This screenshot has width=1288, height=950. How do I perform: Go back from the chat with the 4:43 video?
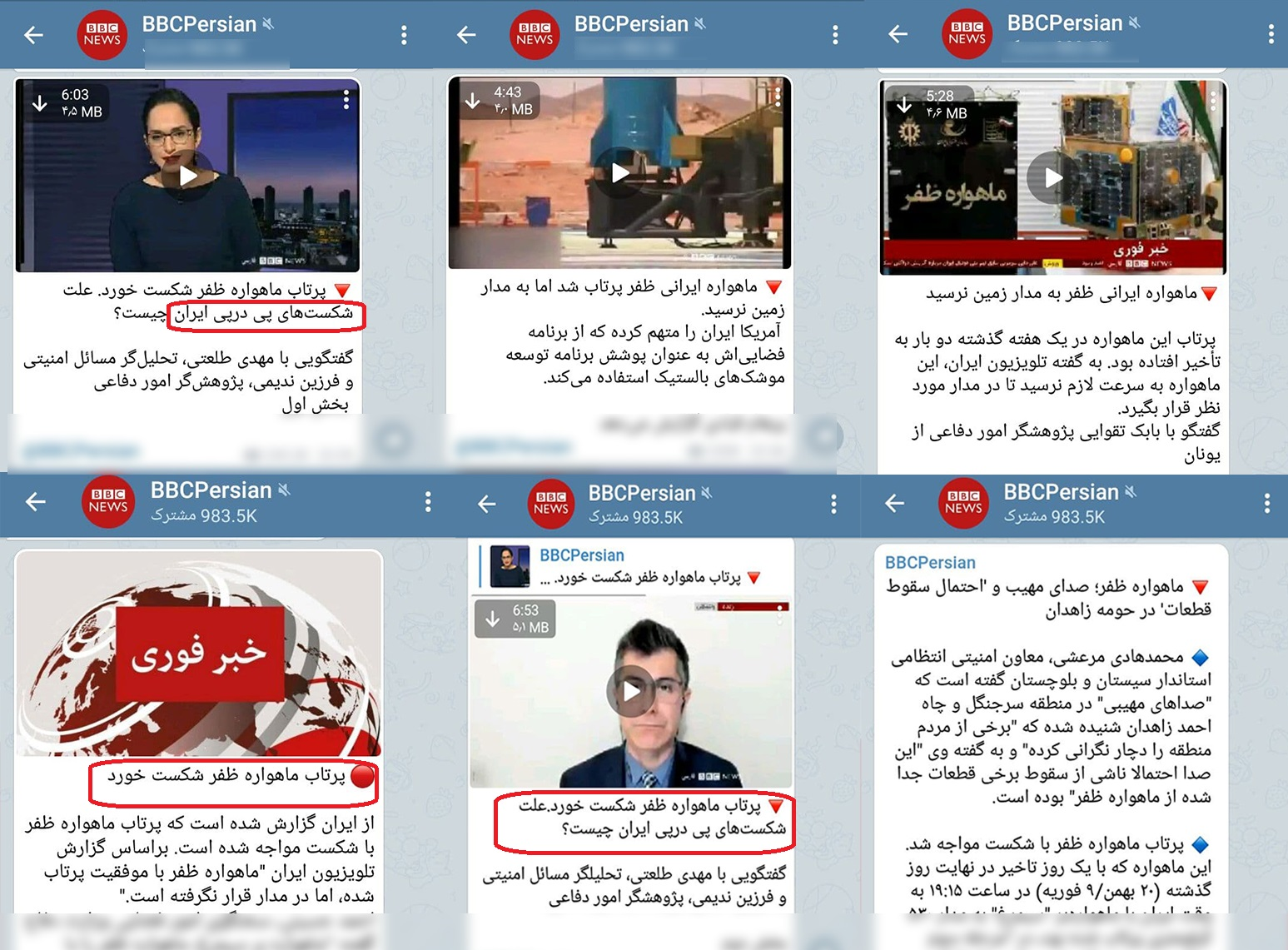467,35
